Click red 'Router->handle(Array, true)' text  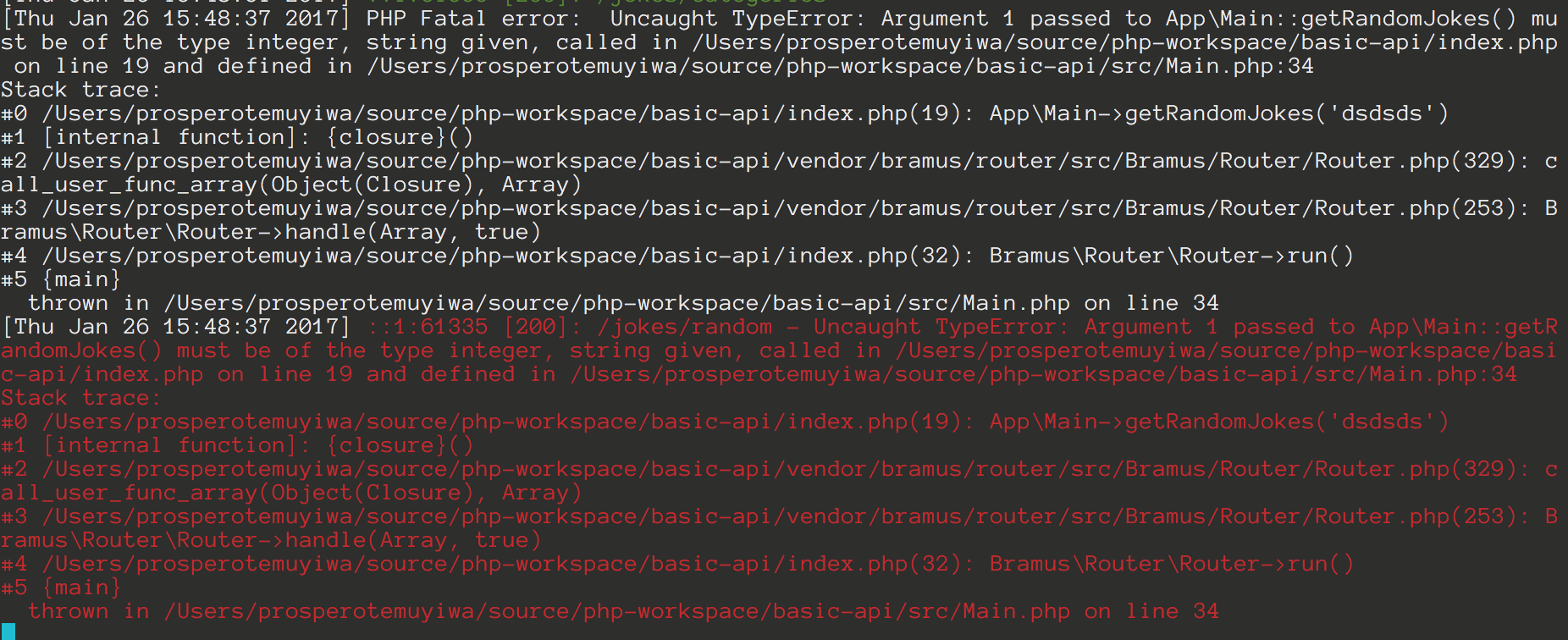(359, 540)
